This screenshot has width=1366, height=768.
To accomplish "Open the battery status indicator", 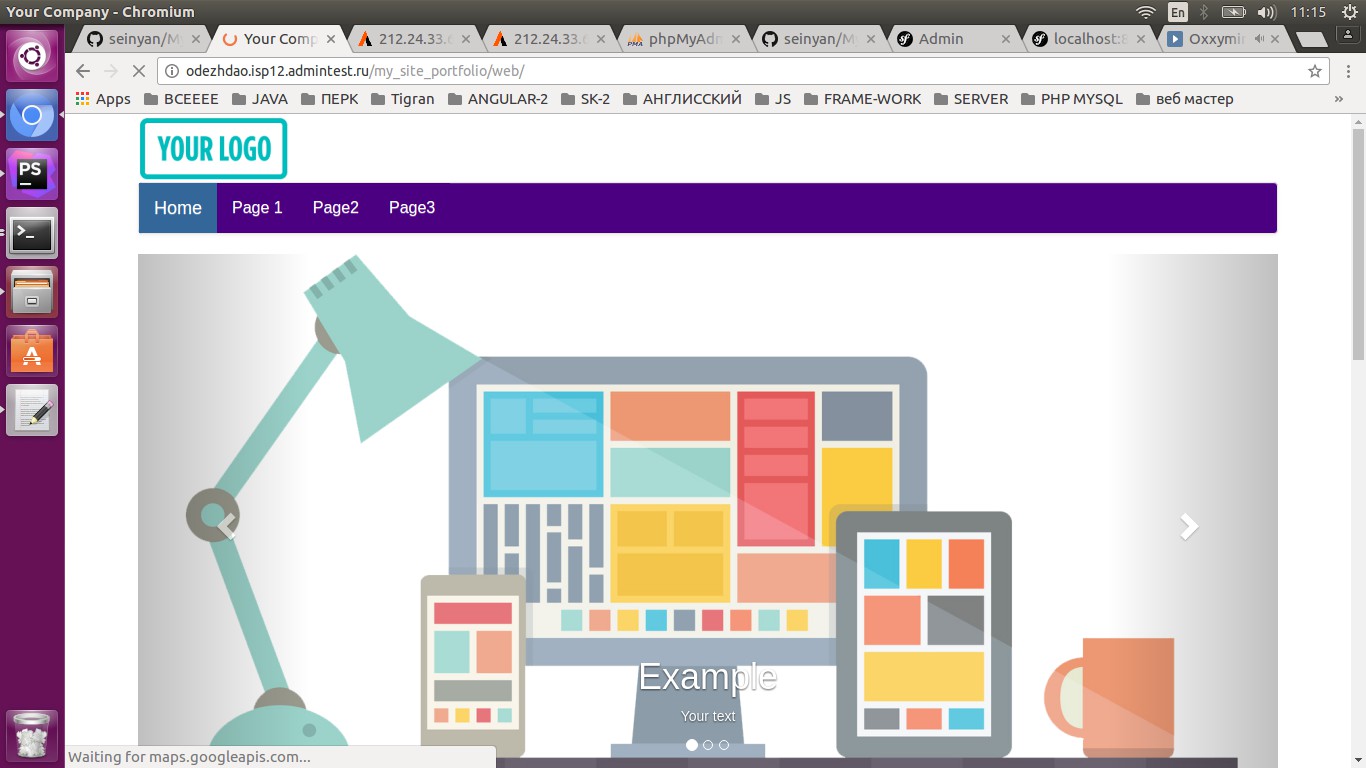I will [1233, 12].
